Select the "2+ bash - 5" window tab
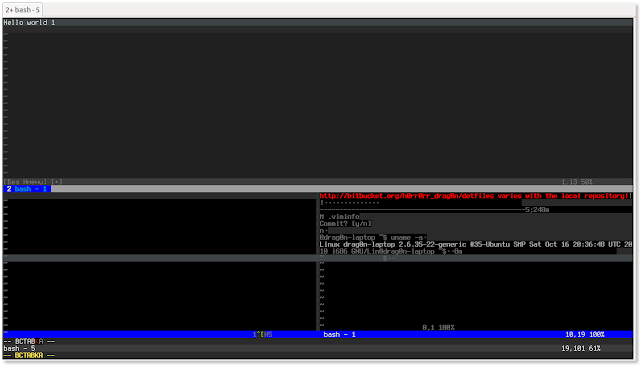Screen dimensions: 640x365 tap(22, 9)
